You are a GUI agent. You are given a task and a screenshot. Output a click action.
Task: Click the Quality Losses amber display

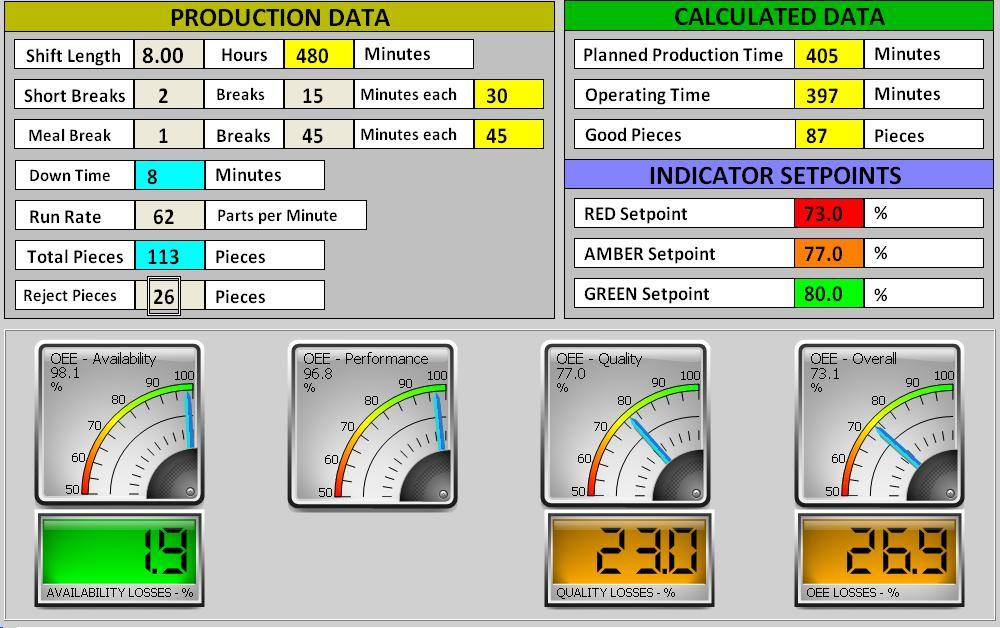click(629, 559)
